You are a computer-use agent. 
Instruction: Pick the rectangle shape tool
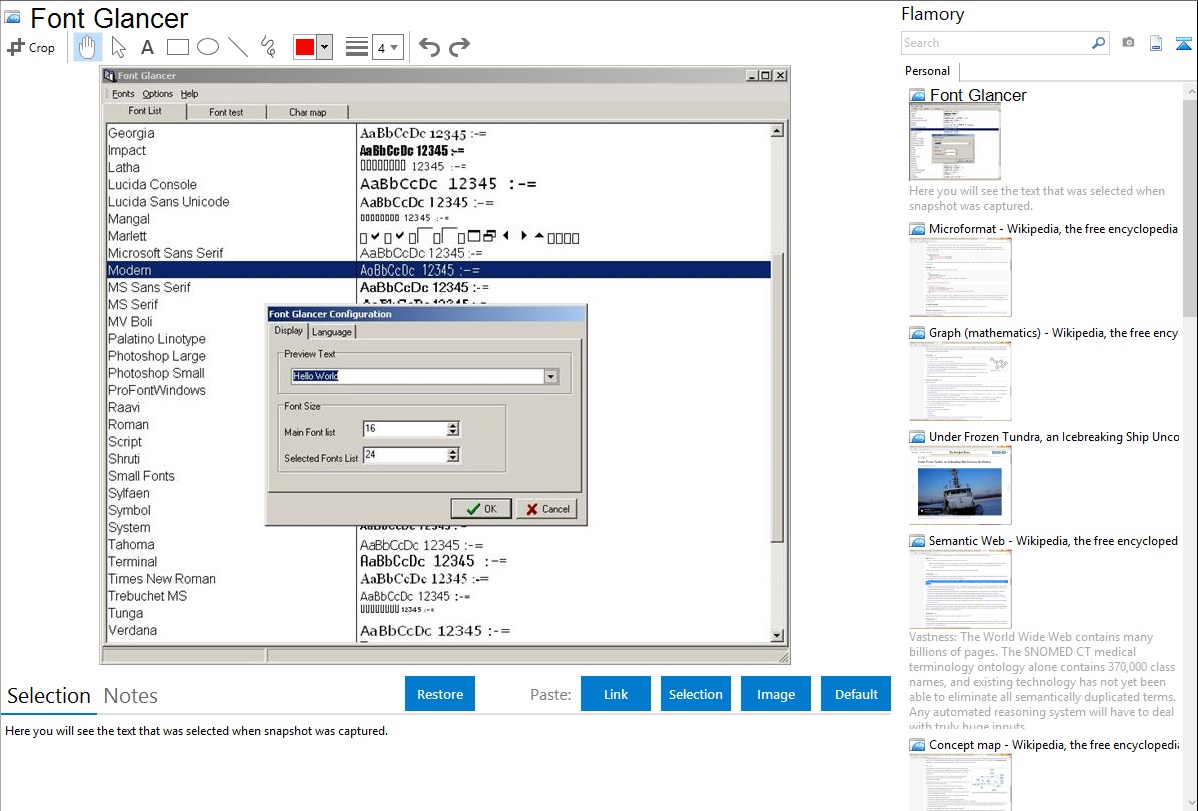[x=177, y=47]
